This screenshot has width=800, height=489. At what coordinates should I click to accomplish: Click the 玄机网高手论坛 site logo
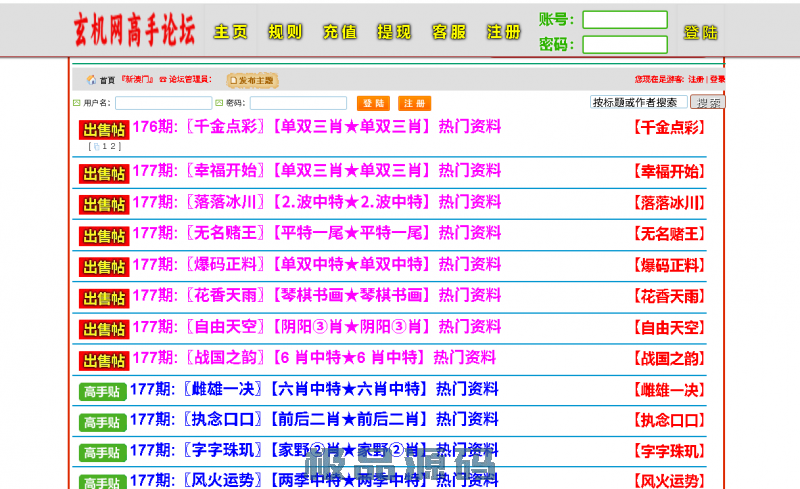pos(135,30)
